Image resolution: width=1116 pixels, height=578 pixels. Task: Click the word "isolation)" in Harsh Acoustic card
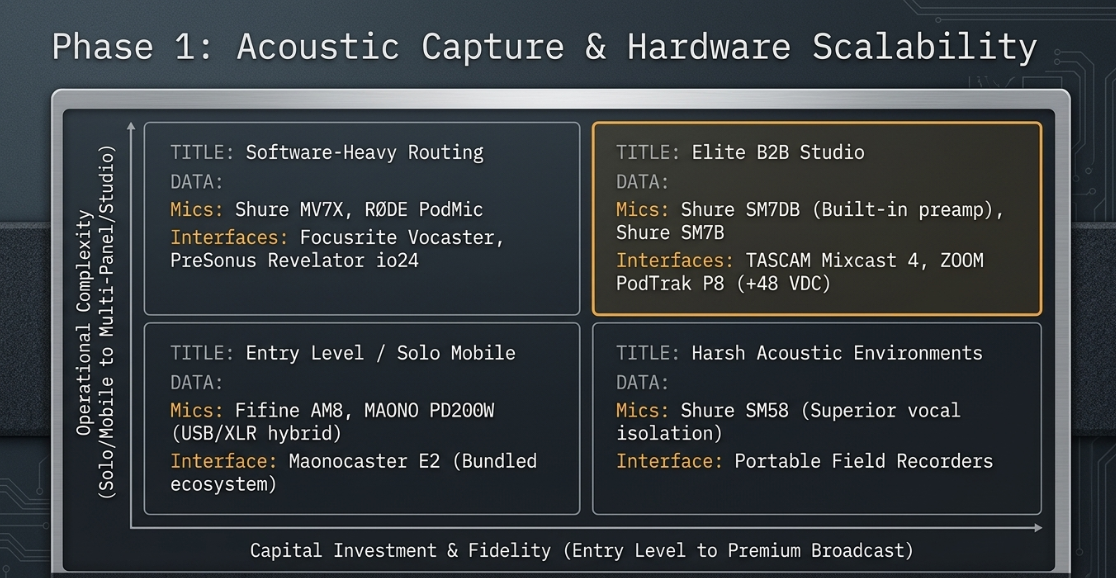(670, 434)
